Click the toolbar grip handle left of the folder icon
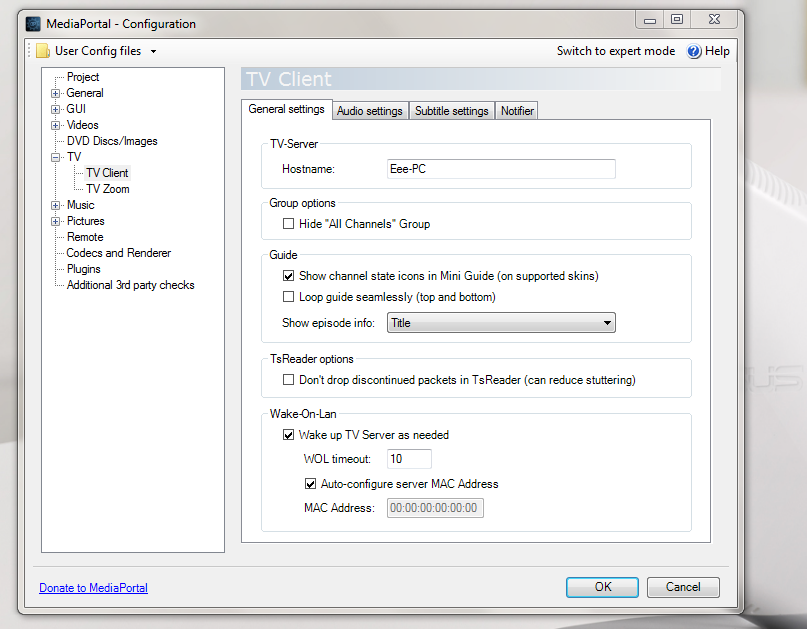 (29, 51)
